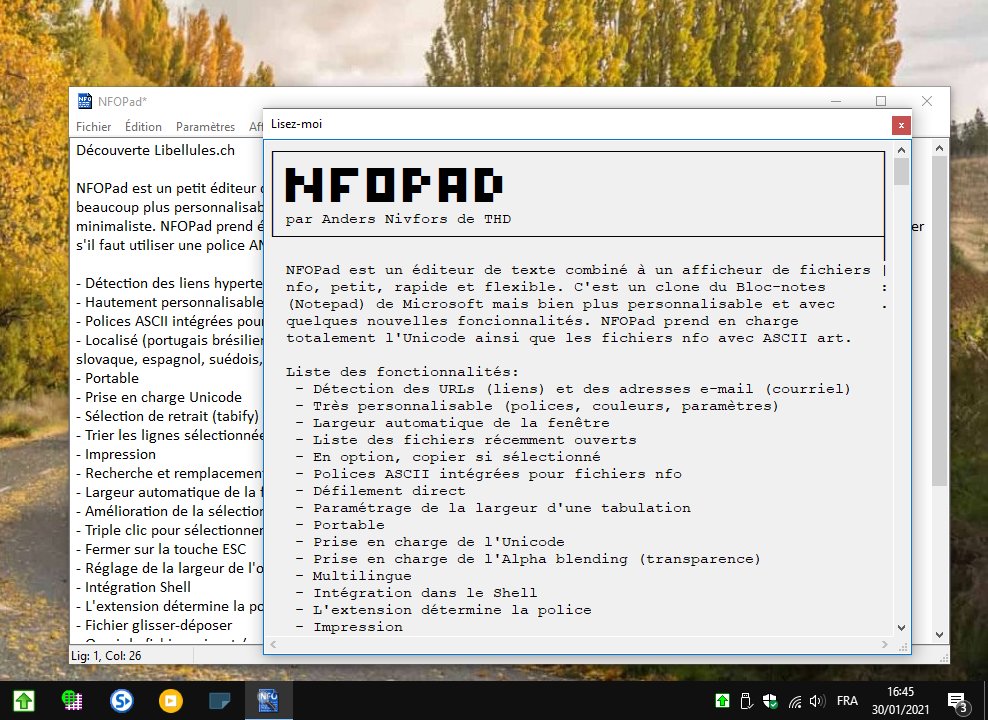
Task: Click the 'Découverte Libellules.ch' line
Action: click(156, 151)
